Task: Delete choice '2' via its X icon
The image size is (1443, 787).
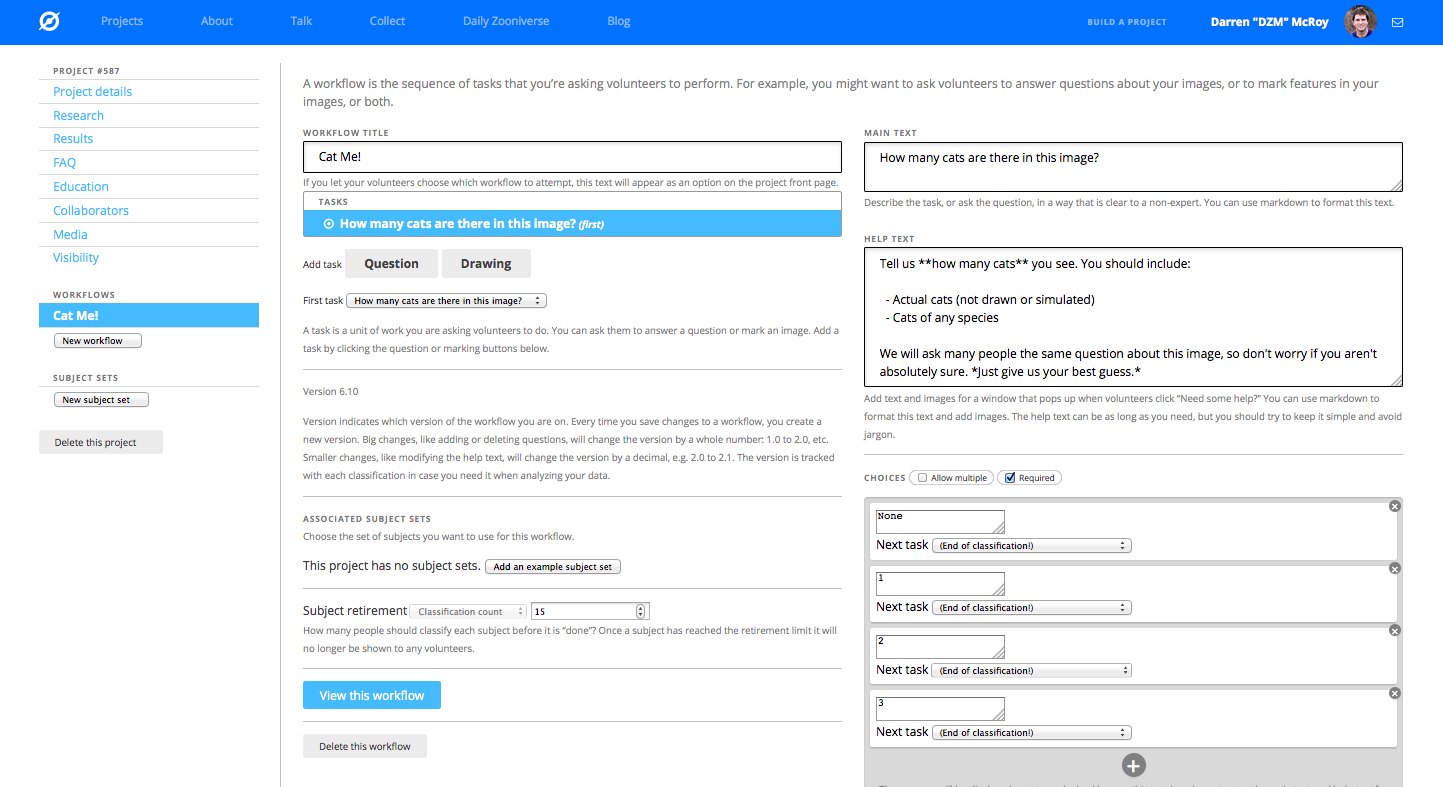Action: pos(1395,631)
